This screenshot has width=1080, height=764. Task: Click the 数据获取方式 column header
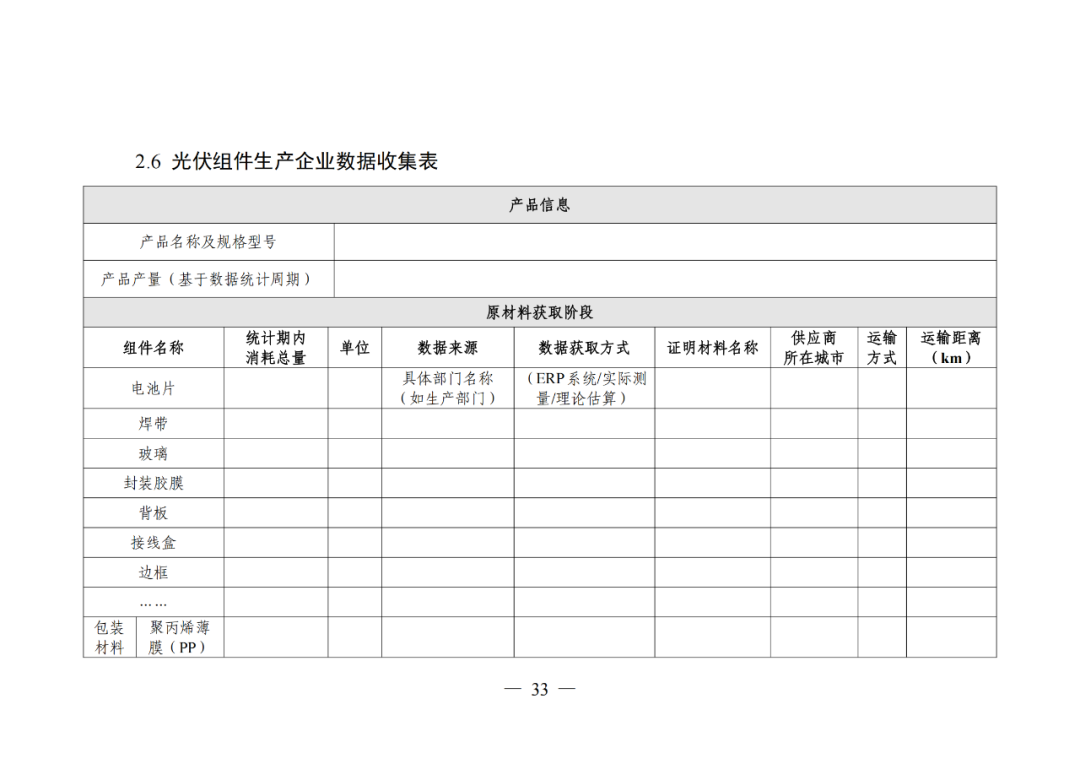(584, 348)
